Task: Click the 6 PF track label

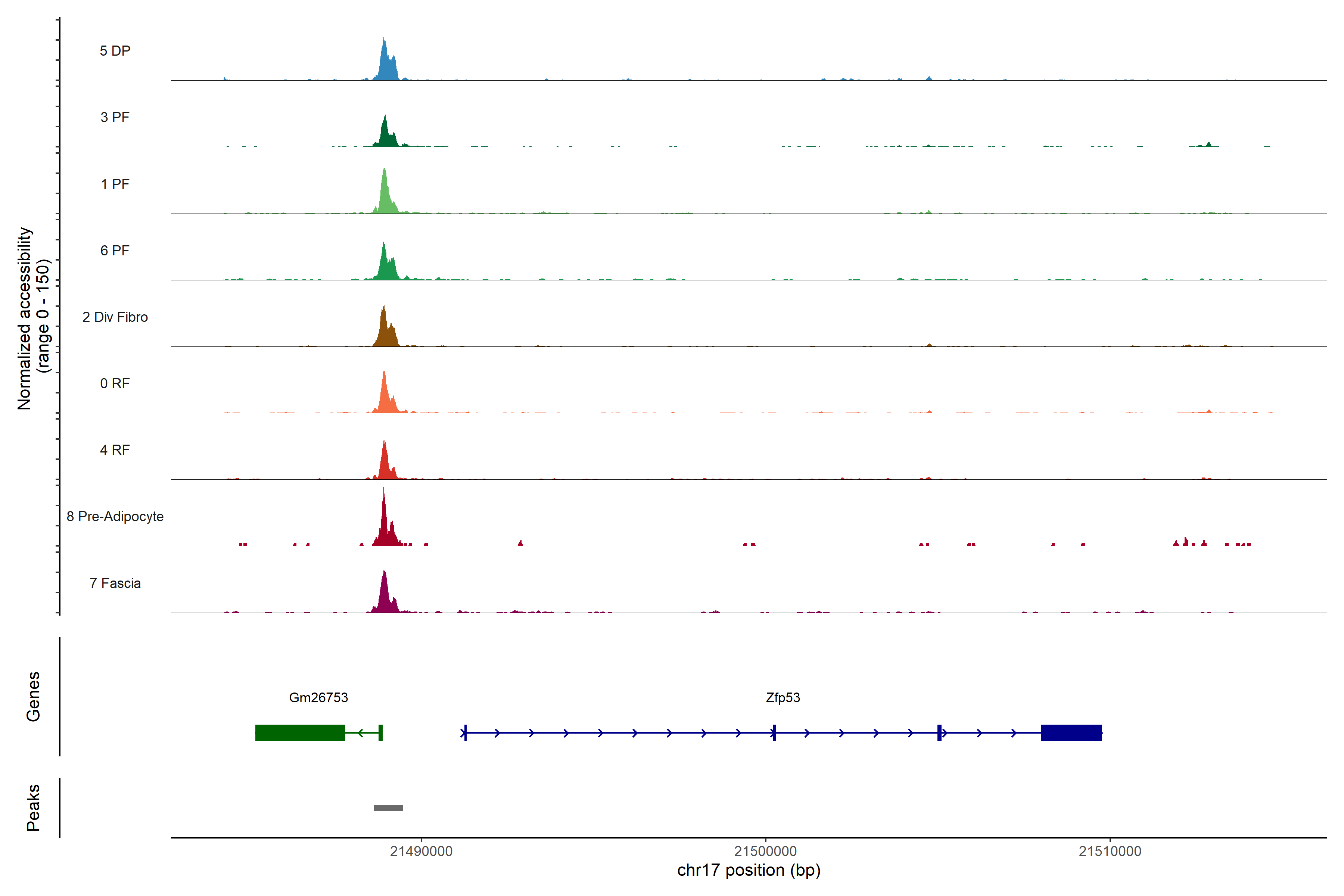Action: point(115,250)
